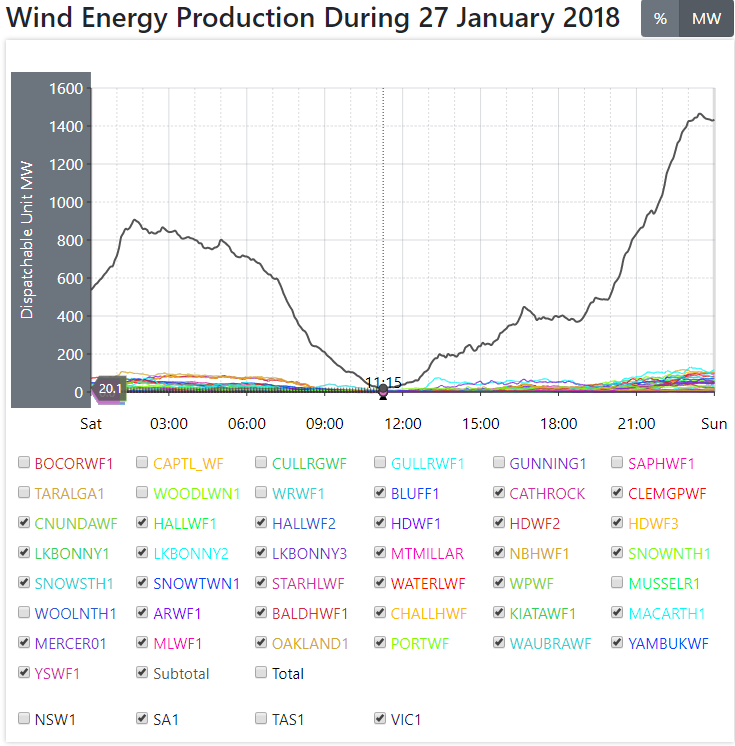Untick the Subtotal checkbox
Viewport: 735px width, 746px height.
[143, 673]
